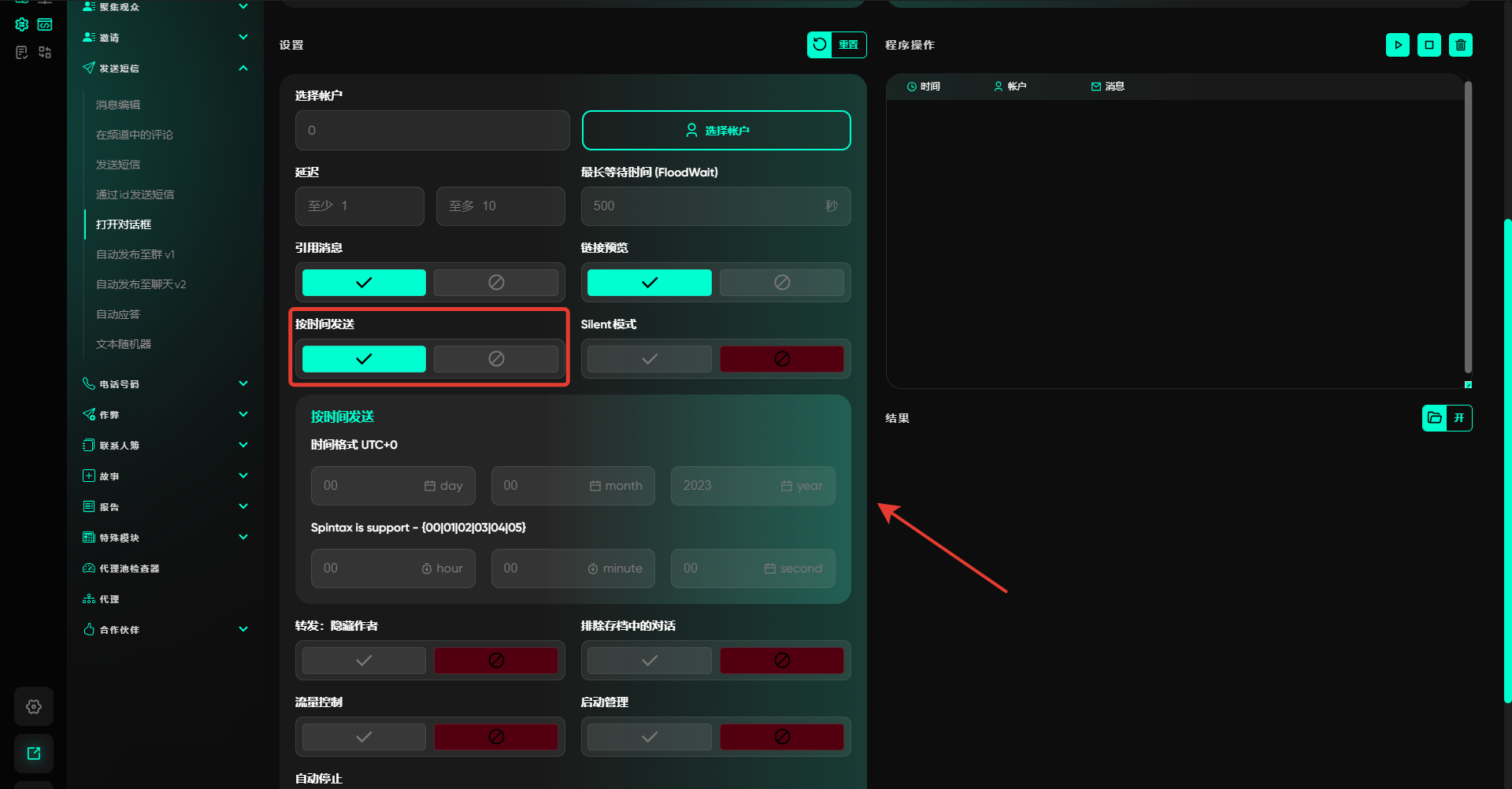
Task: Click the external link icon at bottom left
Action: point(34,754)
